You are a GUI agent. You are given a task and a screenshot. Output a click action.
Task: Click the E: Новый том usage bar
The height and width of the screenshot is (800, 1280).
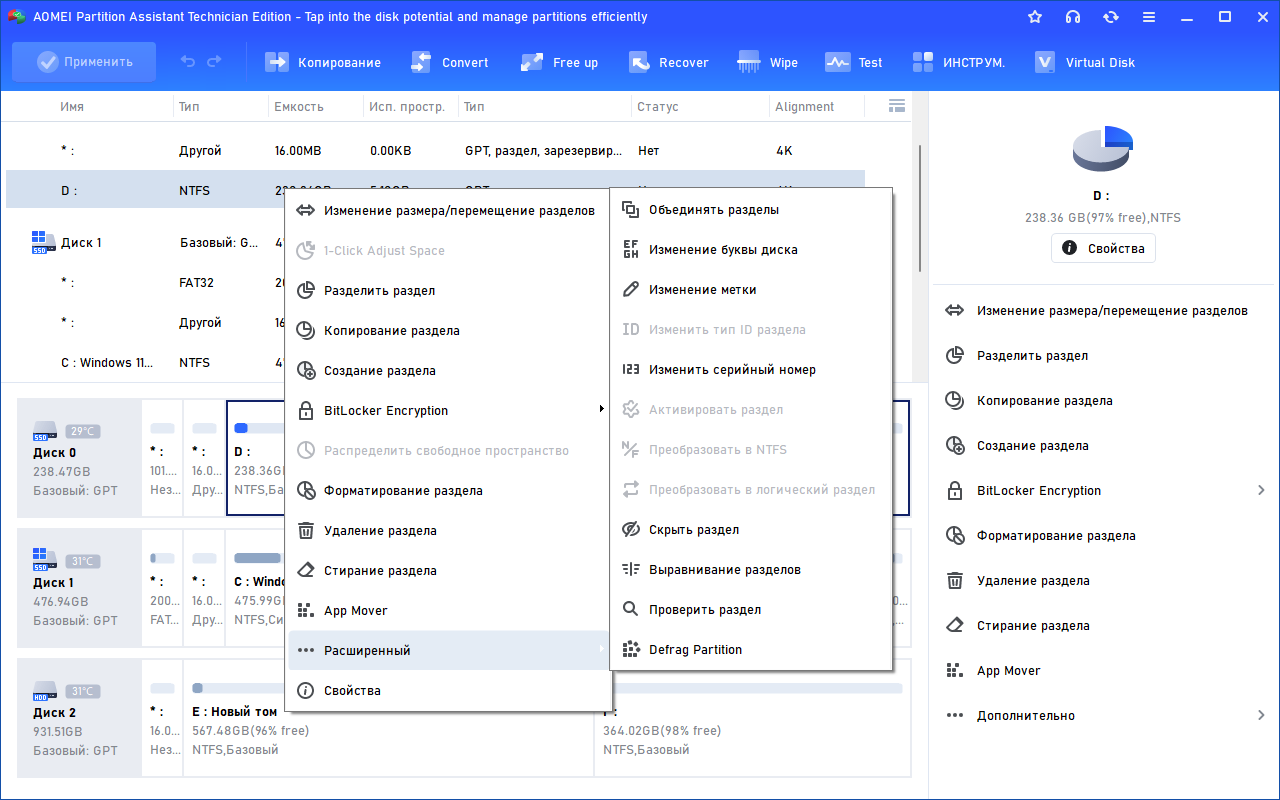(x=388, y=688)
